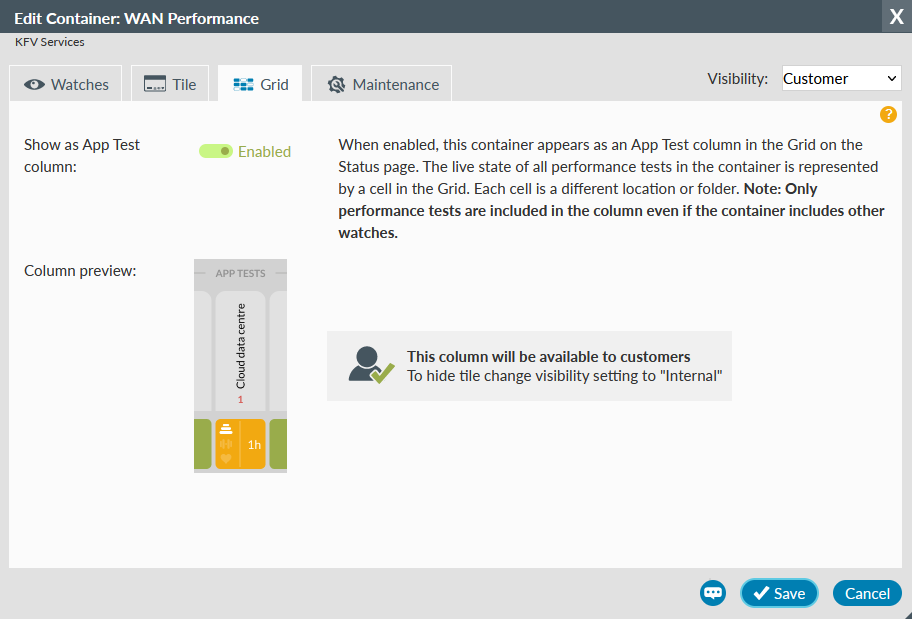The height and width of the screenshot is (619, 912).
Task: Click the Maintenance tab's gear icon
Action: tap(336, 85)
